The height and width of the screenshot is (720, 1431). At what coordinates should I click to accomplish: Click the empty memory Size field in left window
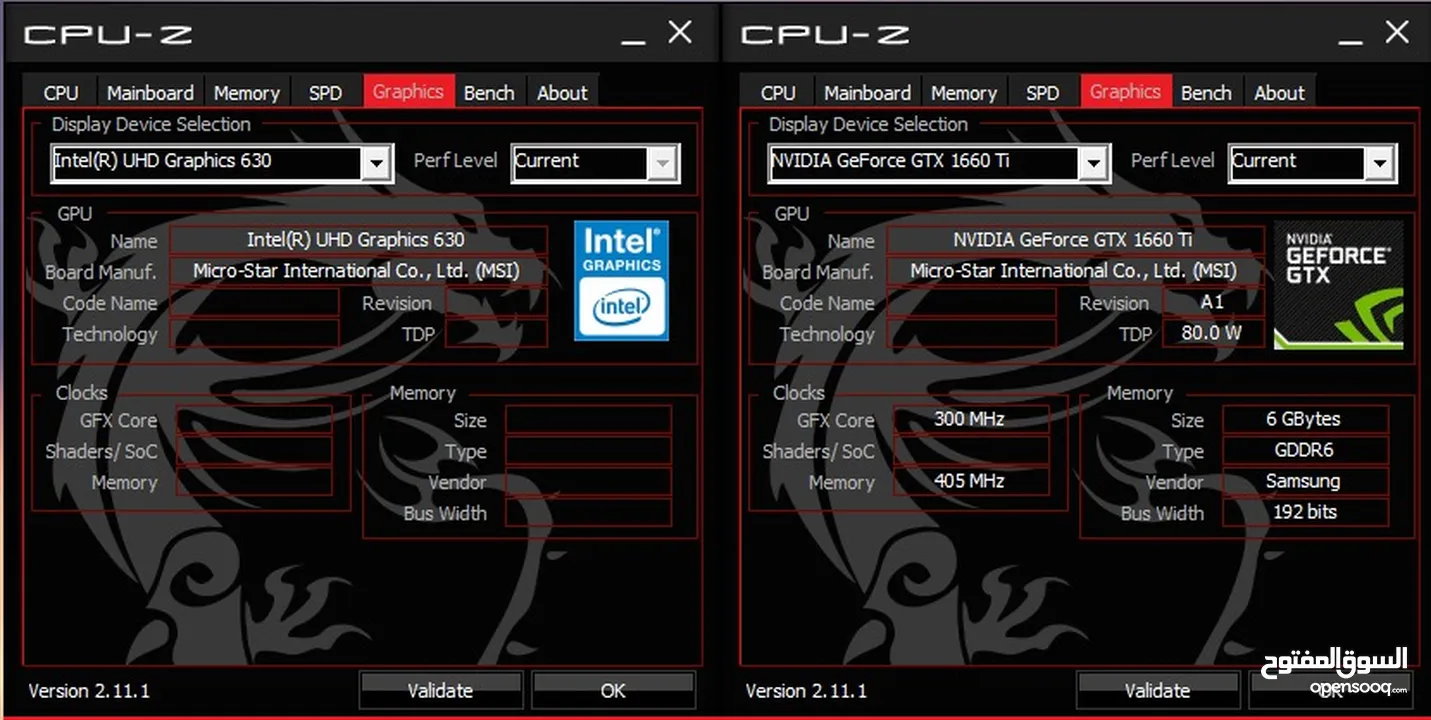click(588, 419)
